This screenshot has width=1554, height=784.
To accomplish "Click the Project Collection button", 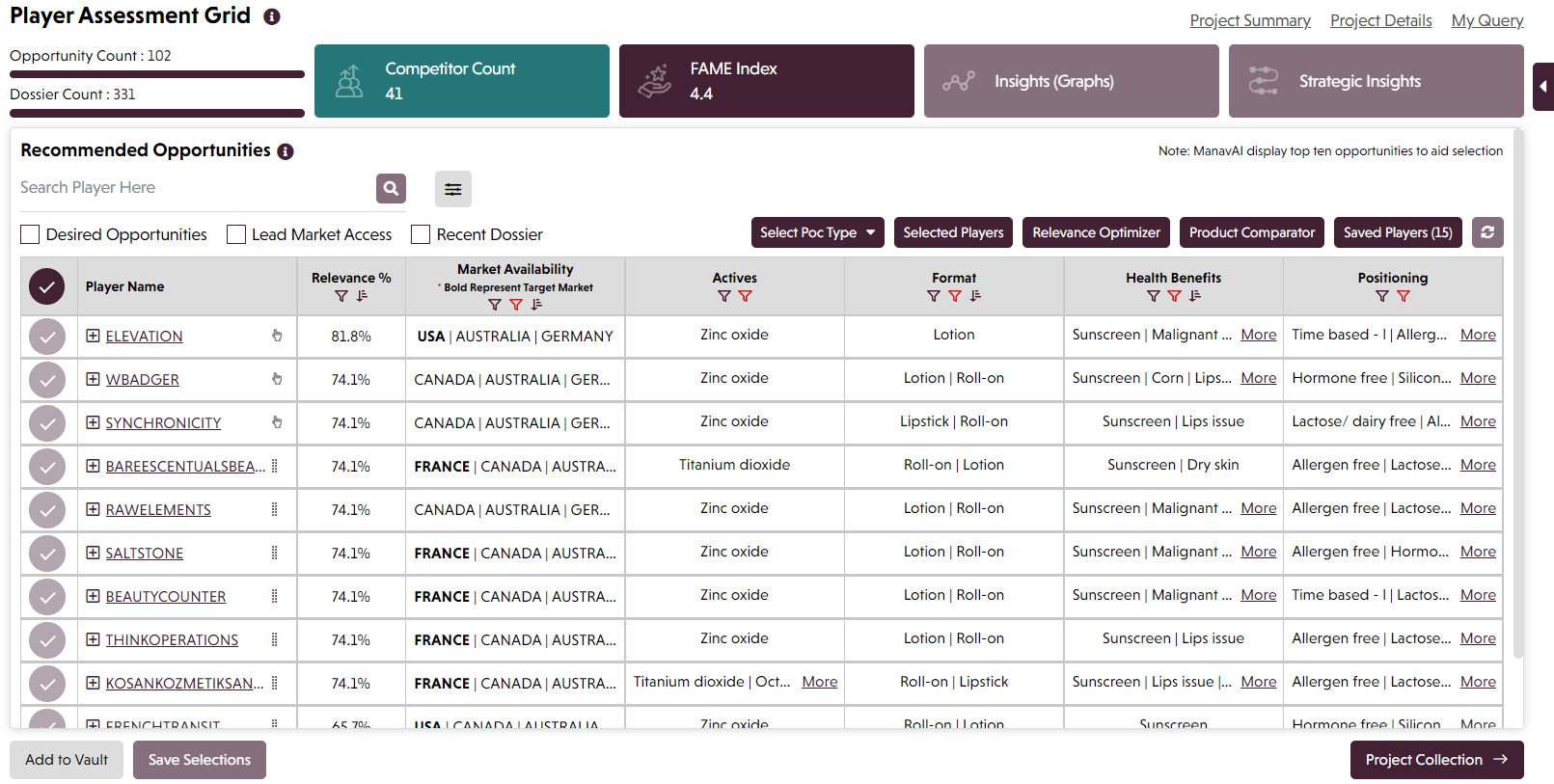I will coord(1437,760).
